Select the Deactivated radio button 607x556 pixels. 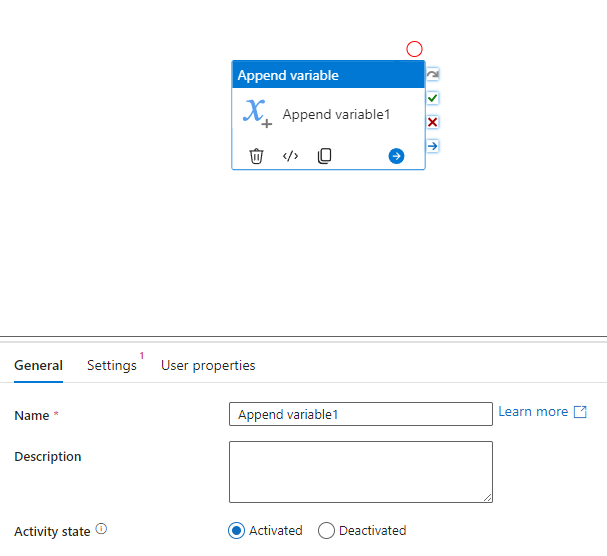[x=326, y=530]
